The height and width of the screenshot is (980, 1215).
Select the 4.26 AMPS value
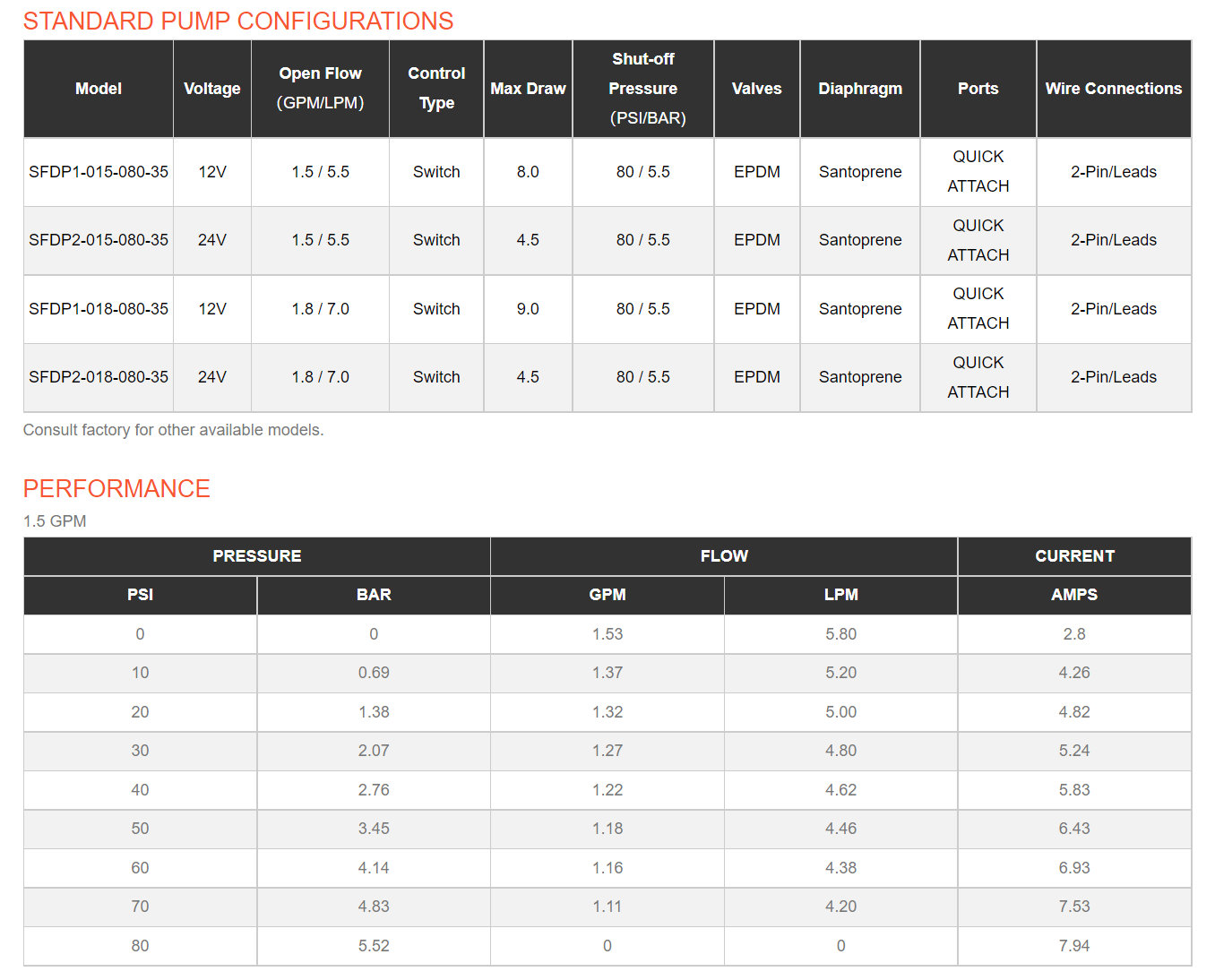tap(1074, 673)
